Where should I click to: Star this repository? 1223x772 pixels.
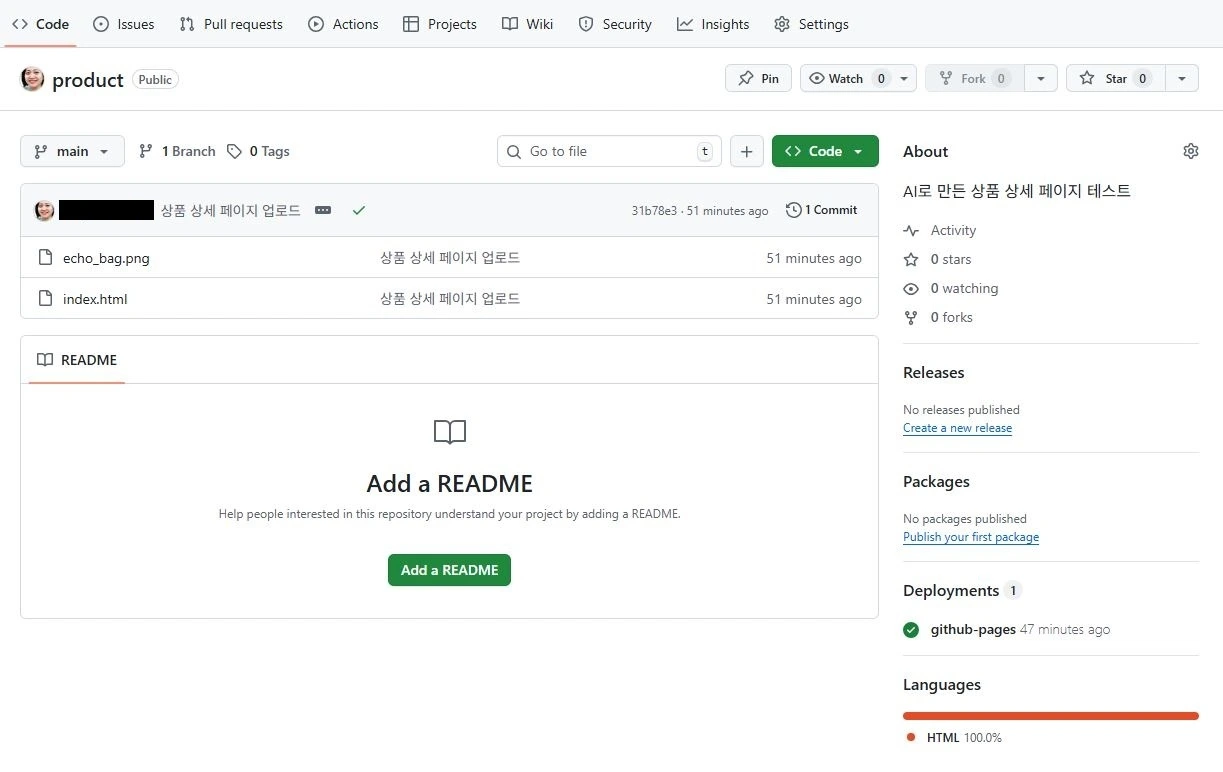(1116, 79)
